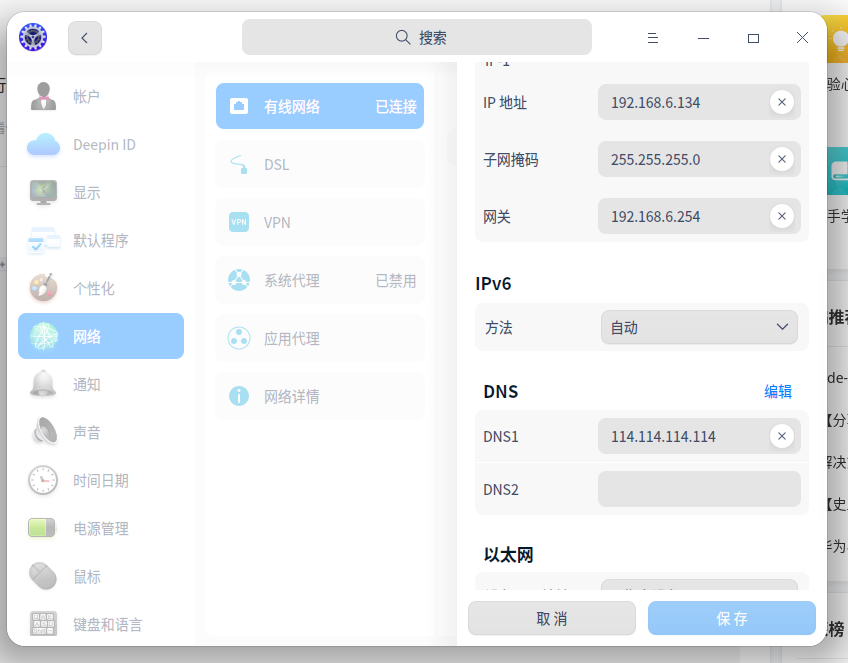Screen dimensions: 848x663
Task: Open the 通知 bell icon
Action: point(43,384)
